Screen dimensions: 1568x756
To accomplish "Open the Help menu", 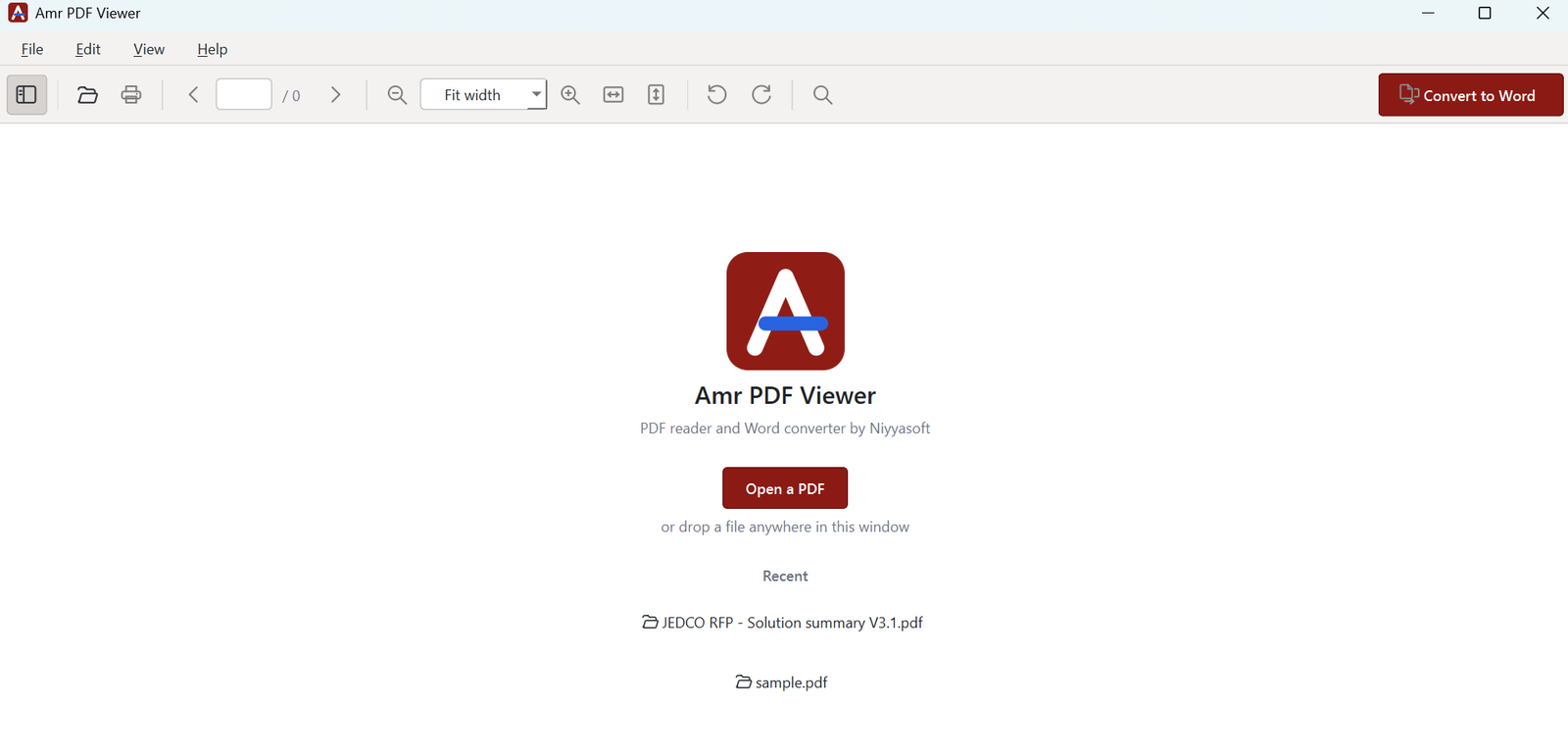I will (x=213, y=49).
